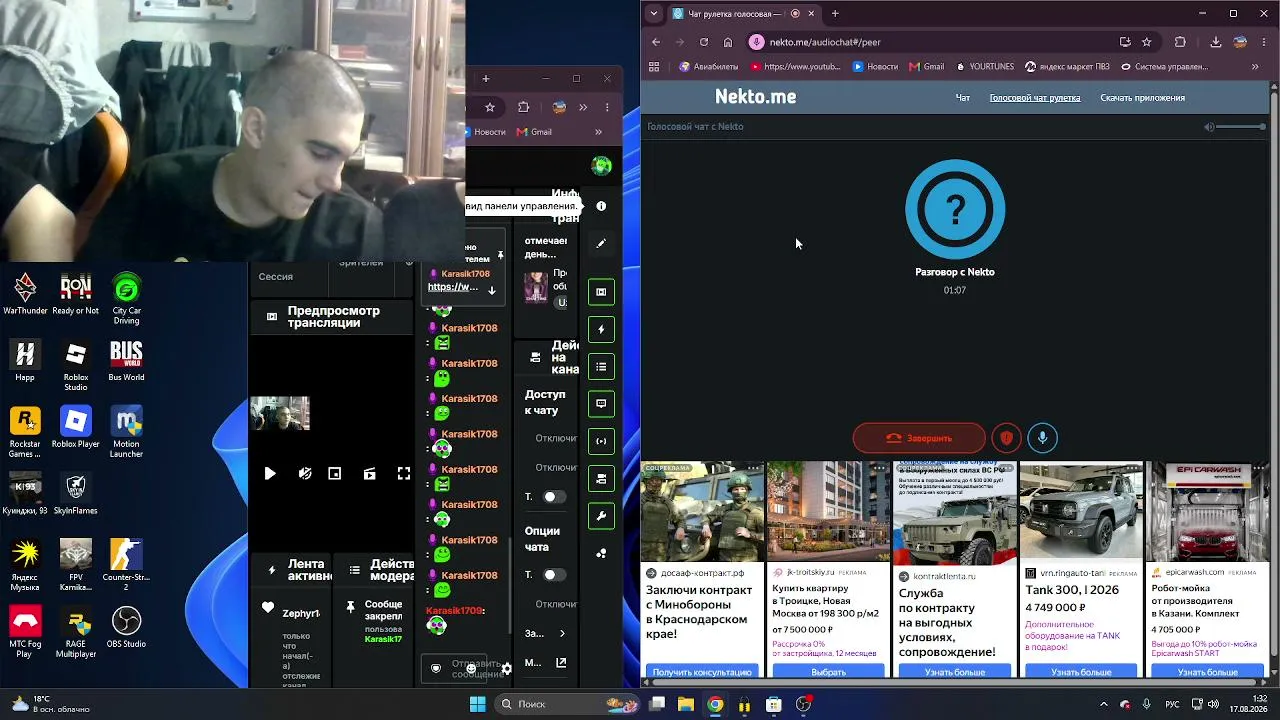Open RAGE Multiplayer desktop icon
This screenshot has width=1280, height=720.
coord(76,632)
